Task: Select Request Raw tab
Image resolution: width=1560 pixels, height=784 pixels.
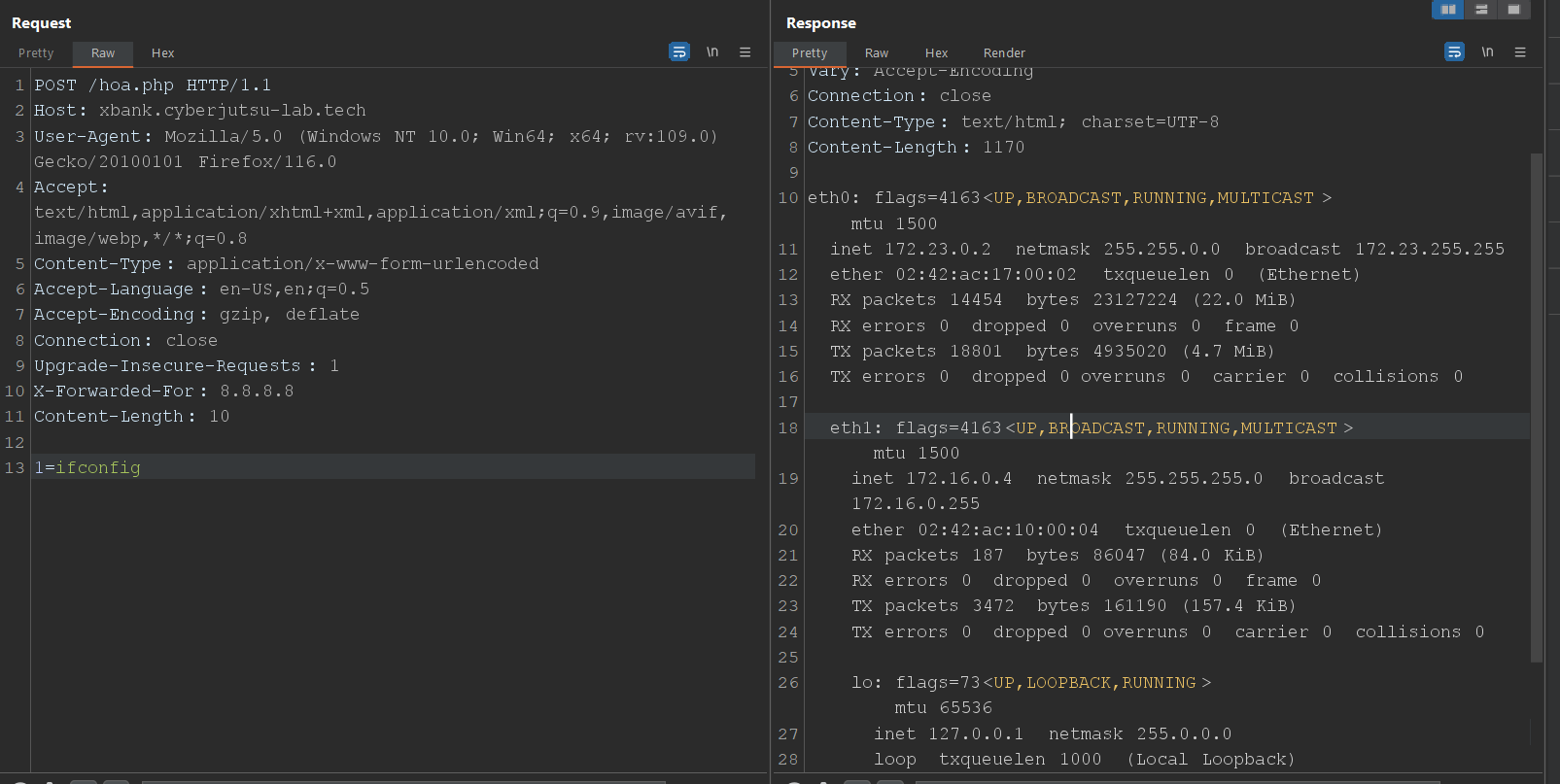Action: coord(103,53)
